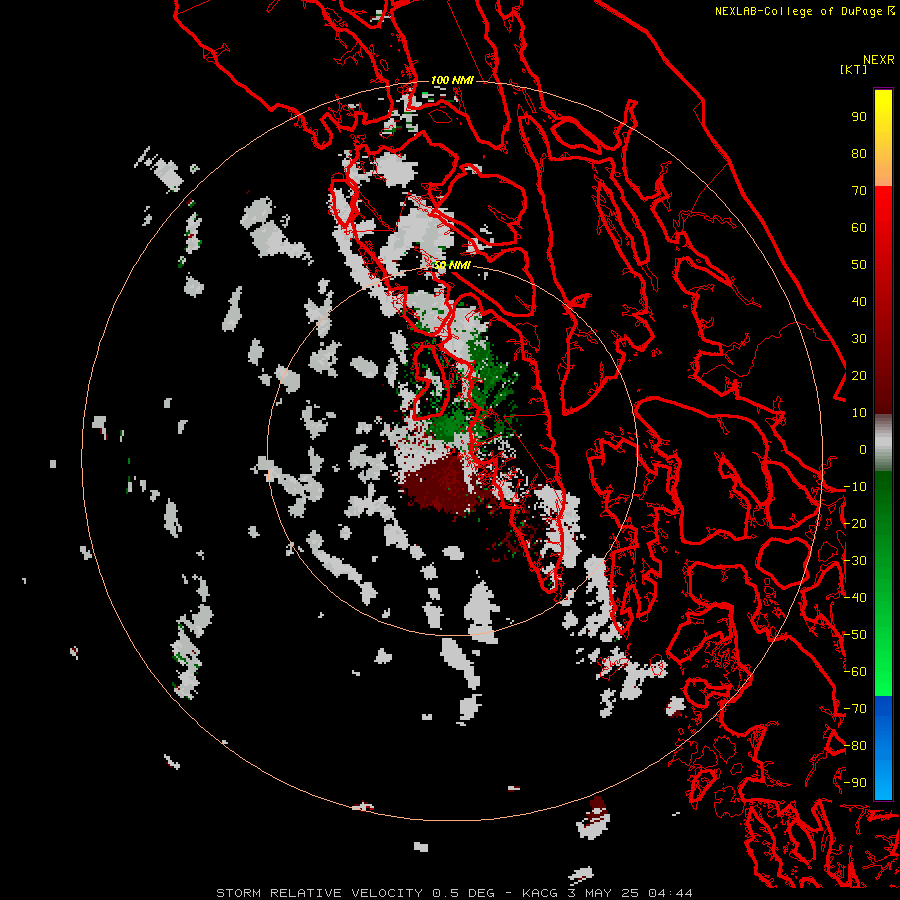Screen dimensions: 900x900
Task: Click the -20 value on the color scale
Action: (855, 524)
